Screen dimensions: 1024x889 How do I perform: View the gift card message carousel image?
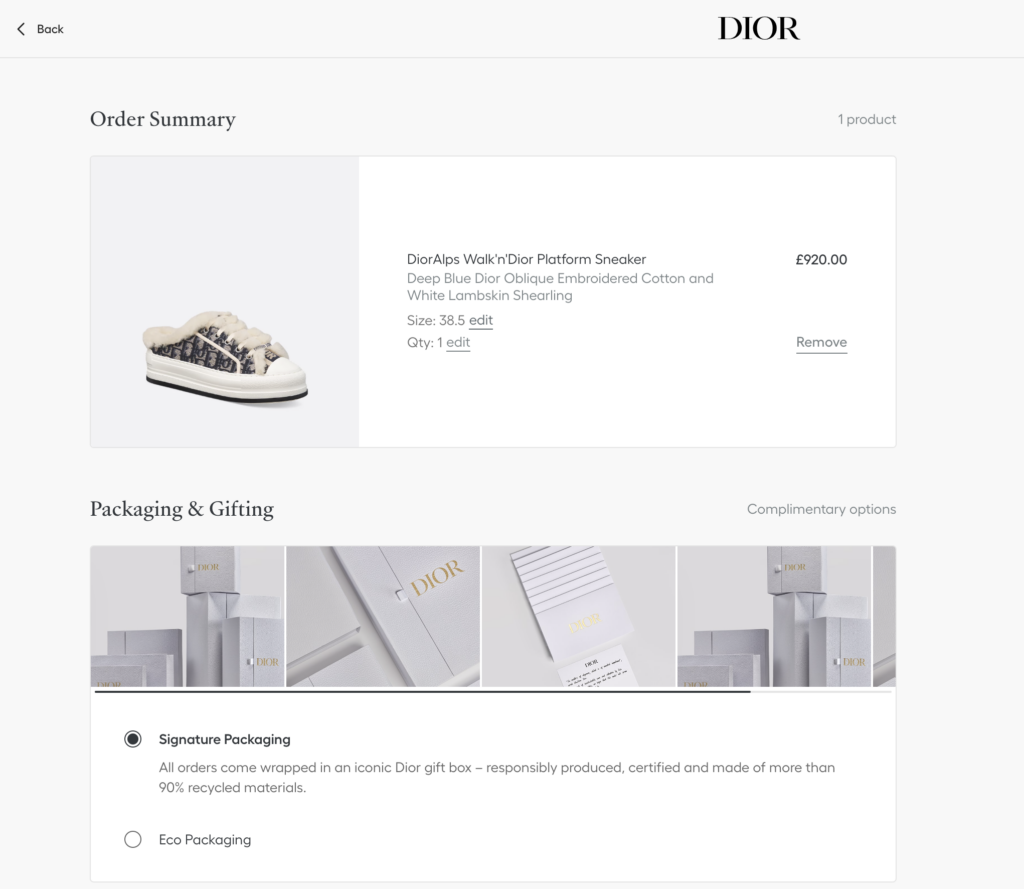pos(579,617)
